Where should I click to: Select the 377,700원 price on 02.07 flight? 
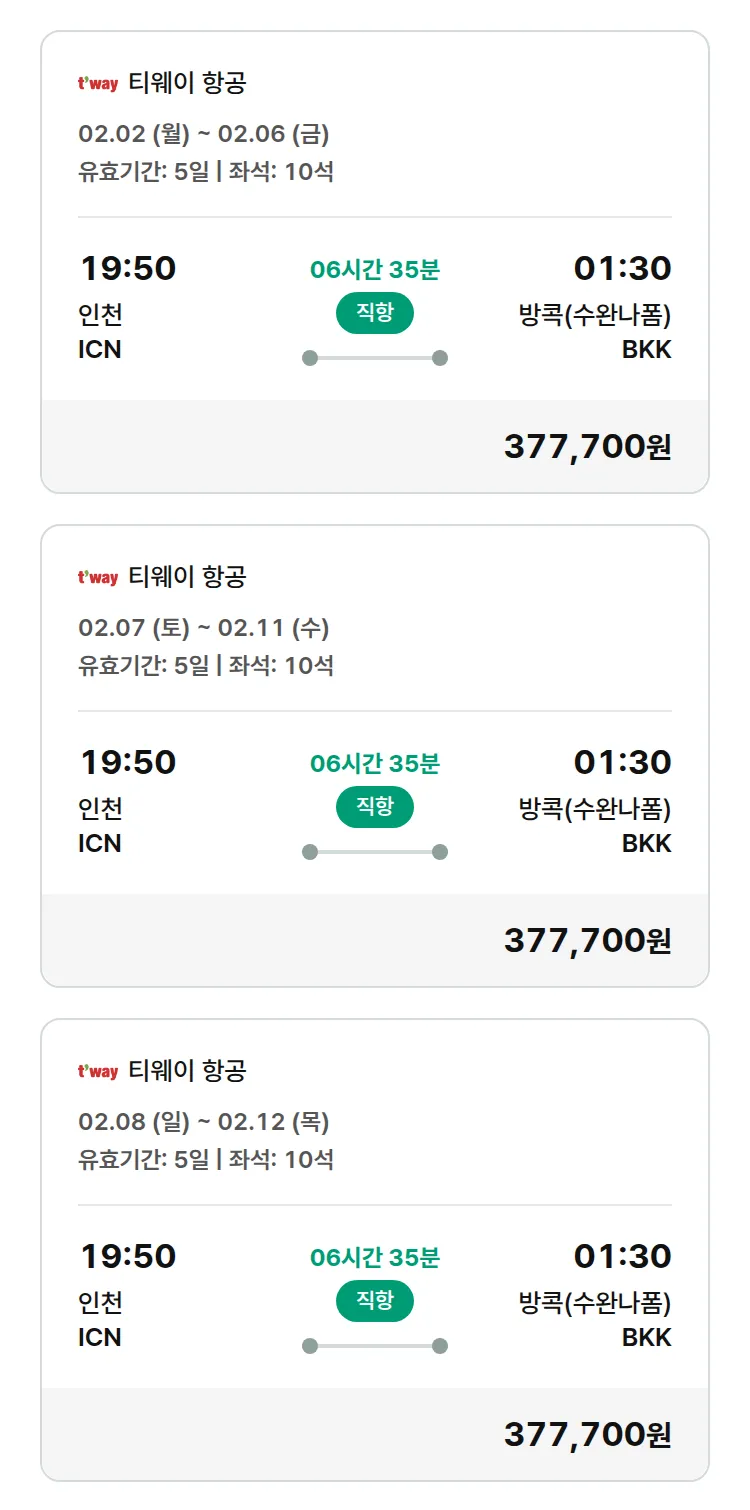[x=587, y=941]
